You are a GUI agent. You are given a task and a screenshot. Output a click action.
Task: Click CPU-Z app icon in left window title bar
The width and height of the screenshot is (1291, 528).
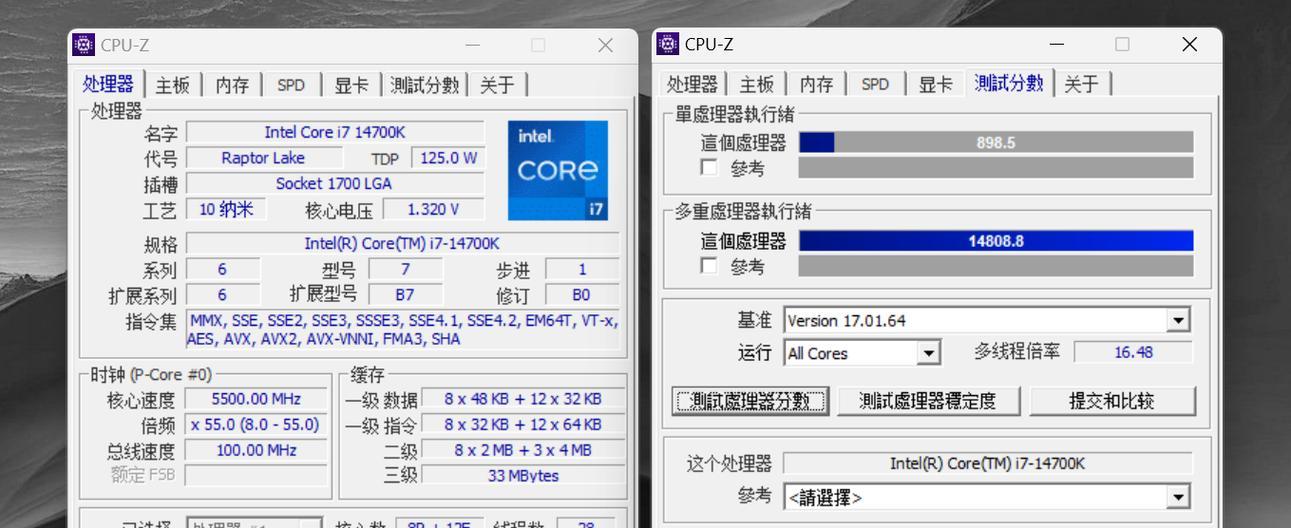click(x=84, y=45)
